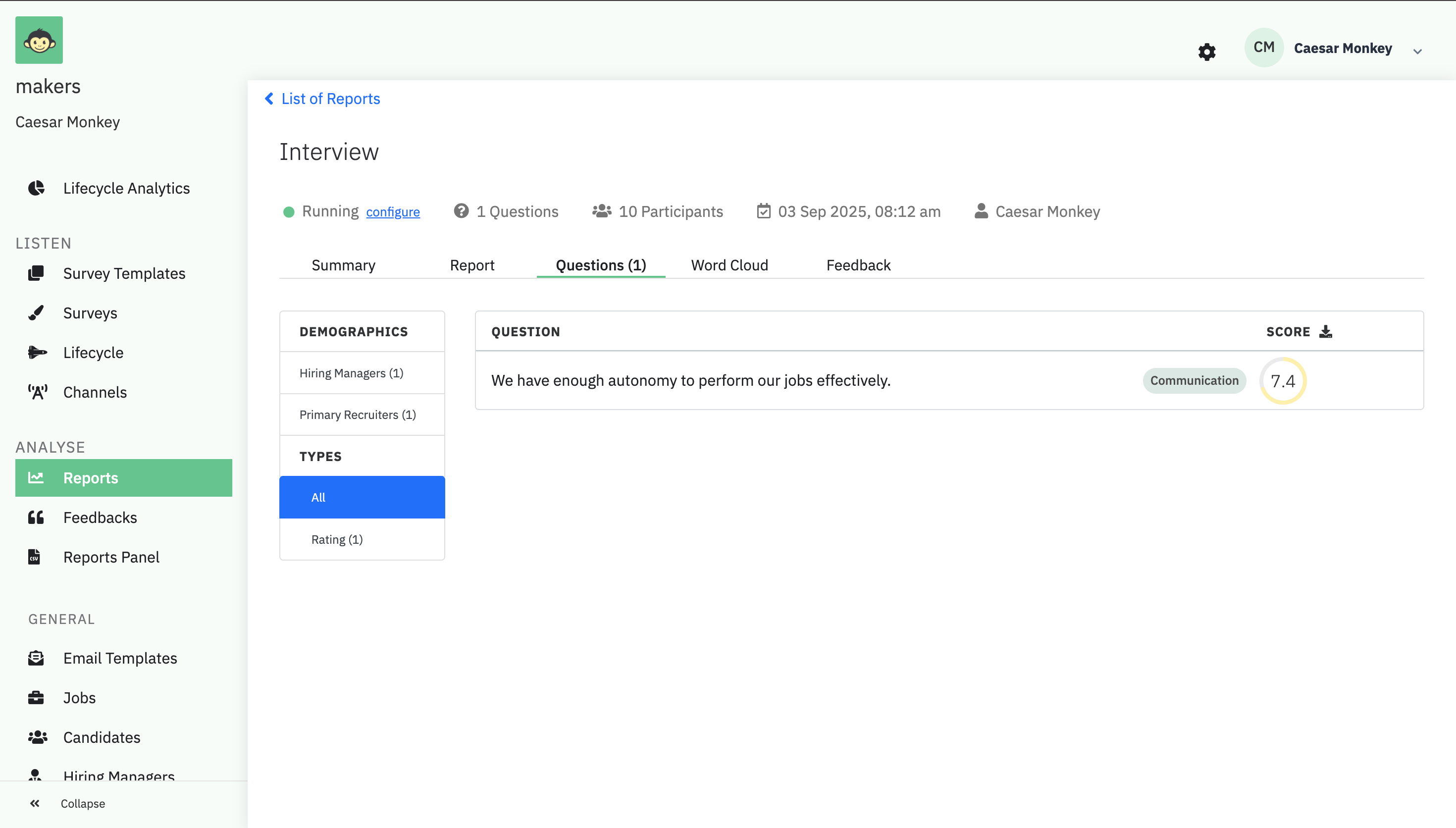Open Jobs in sidebar

(x=79, y=698)
